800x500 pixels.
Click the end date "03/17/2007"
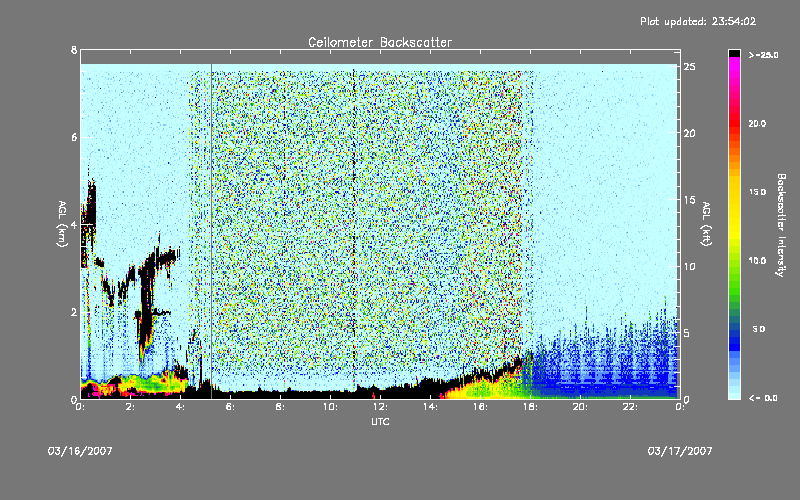point(680,451)
